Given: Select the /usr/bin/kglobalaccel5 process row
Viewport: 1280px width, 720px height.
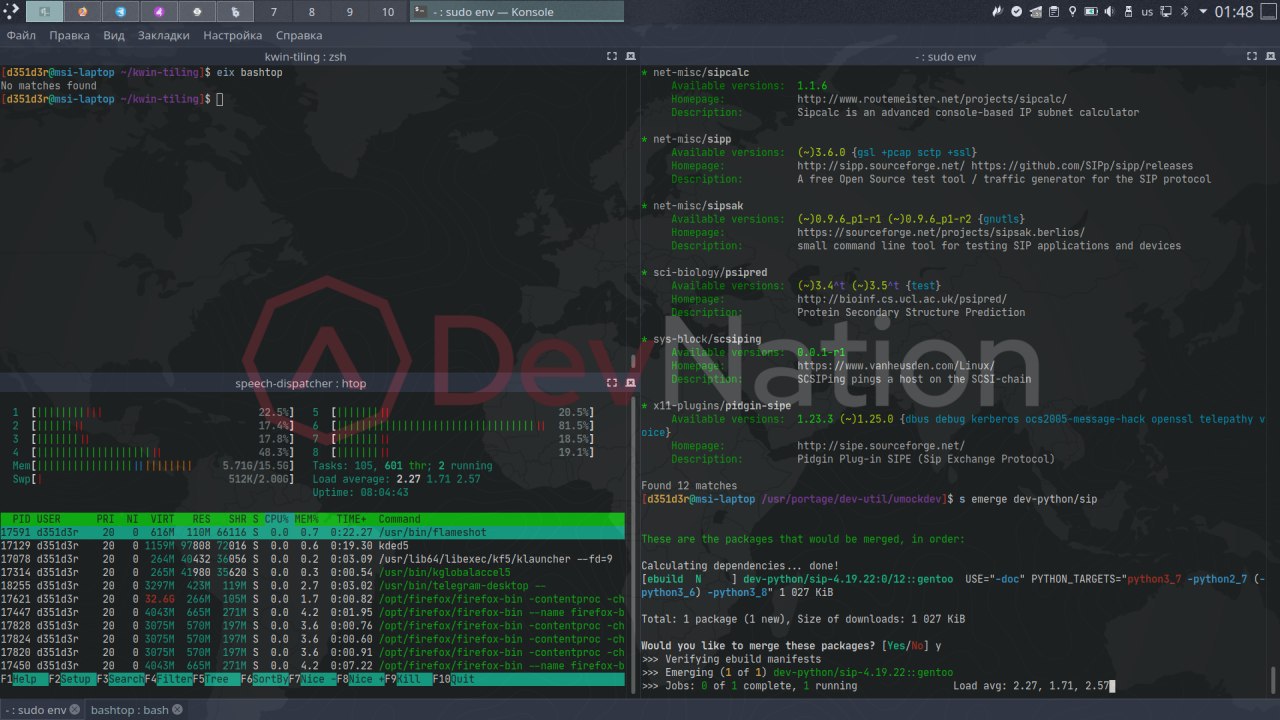Looking at the screenshot, I should pos(312,572).
